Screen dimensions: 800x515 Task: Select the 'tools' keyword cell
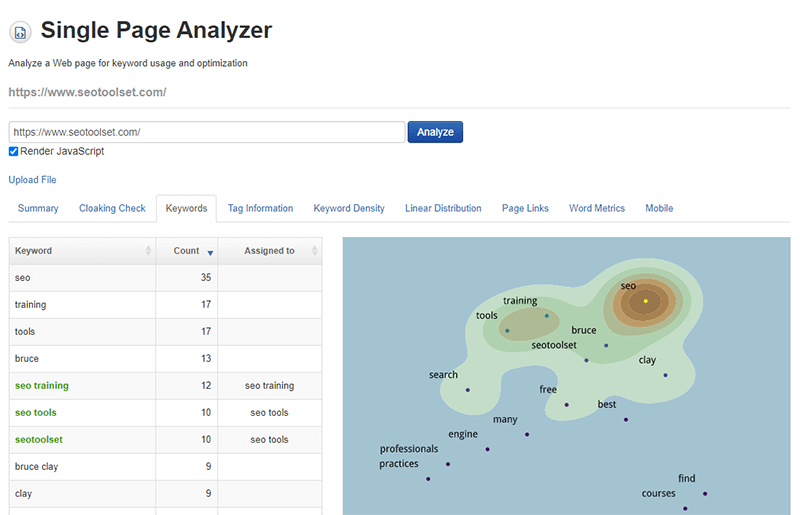click(82, 332)
